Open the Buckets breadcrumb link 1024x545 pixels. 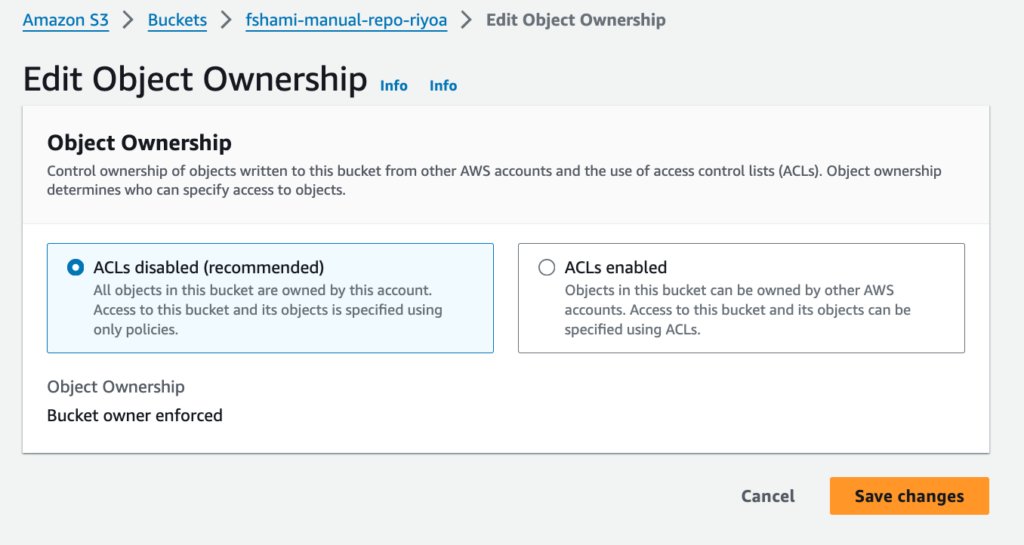[177, 20]
